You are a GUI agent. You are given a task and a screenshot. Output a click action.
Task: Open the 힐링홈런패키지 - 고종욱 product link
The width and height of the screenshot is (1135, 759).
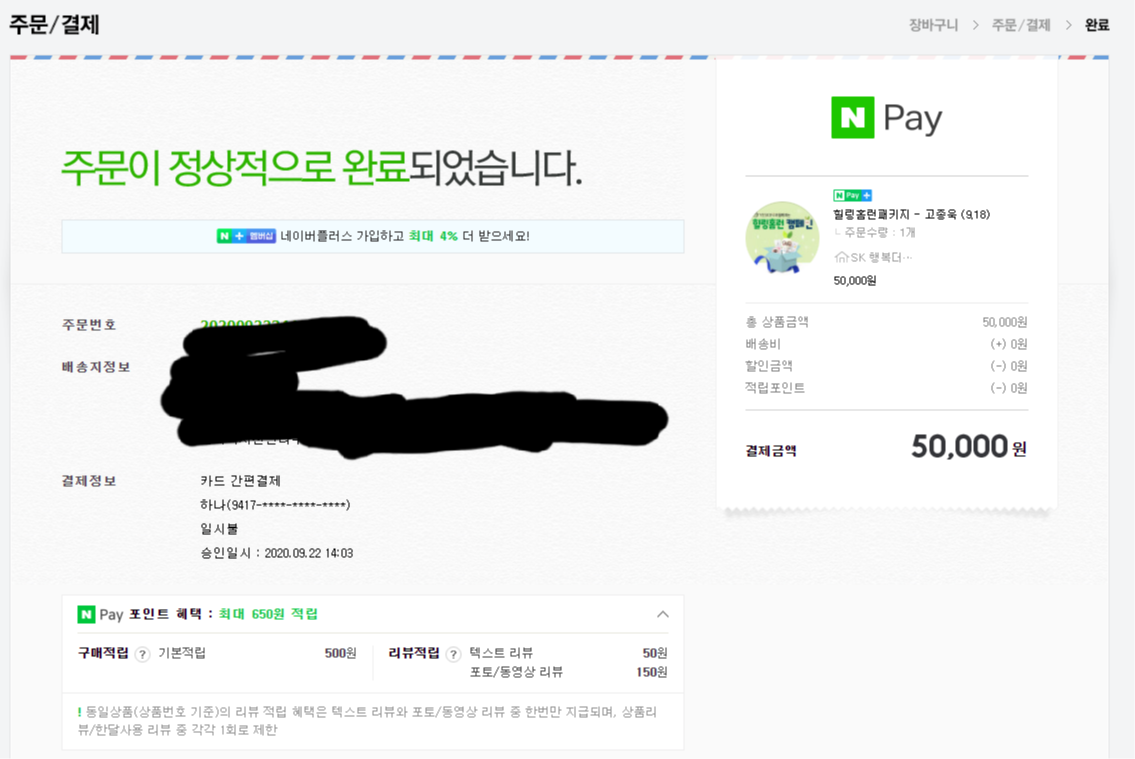pyautogui.click(x=911, y=214)
